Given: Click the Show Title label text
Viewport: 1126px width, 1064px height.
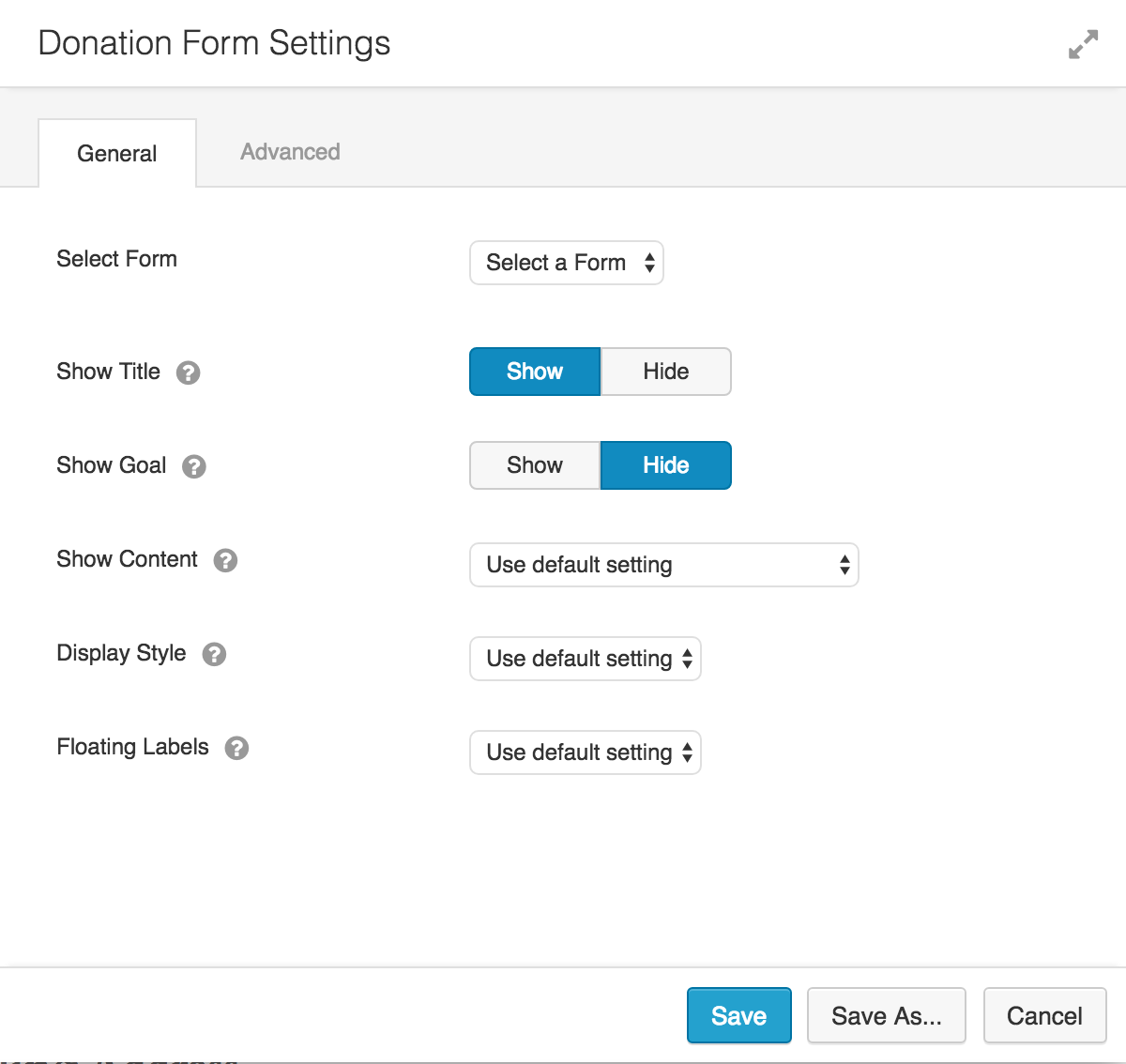Looking at the screenshot, I should 108,372.
